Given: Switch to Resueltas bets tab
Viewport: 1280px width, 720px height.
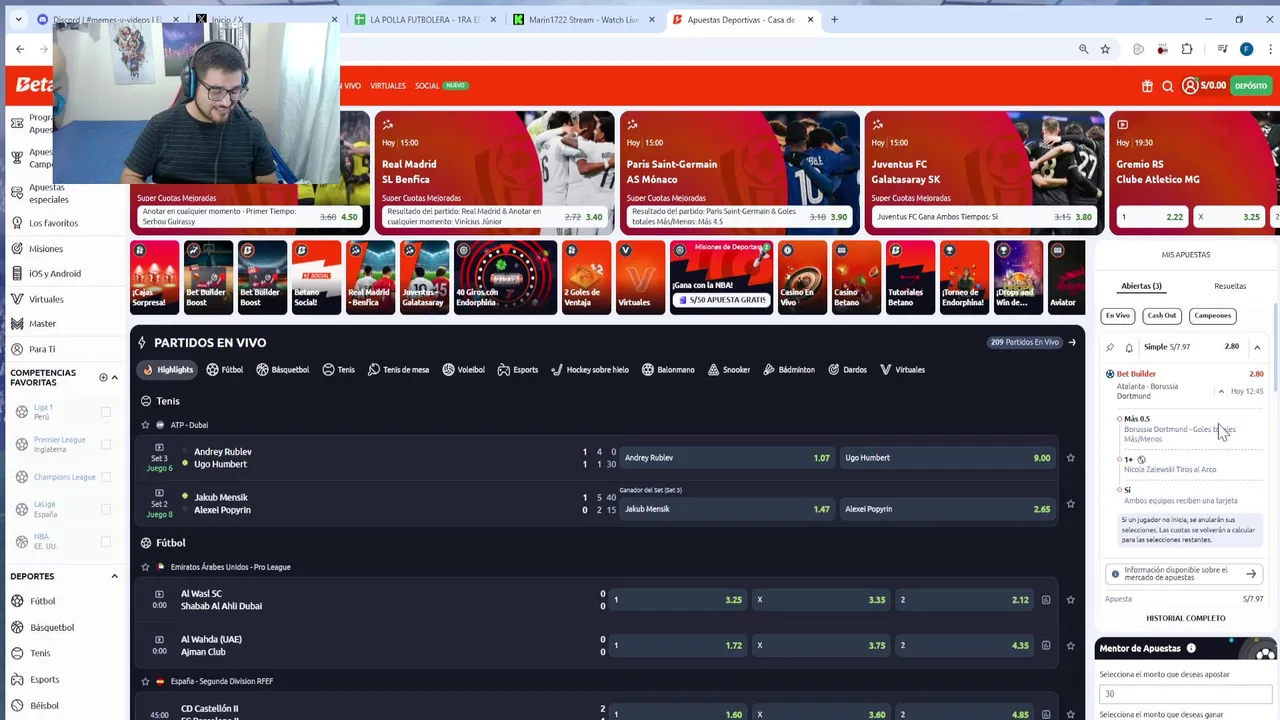Looking at the screenshot, I should pos(1230,286).
